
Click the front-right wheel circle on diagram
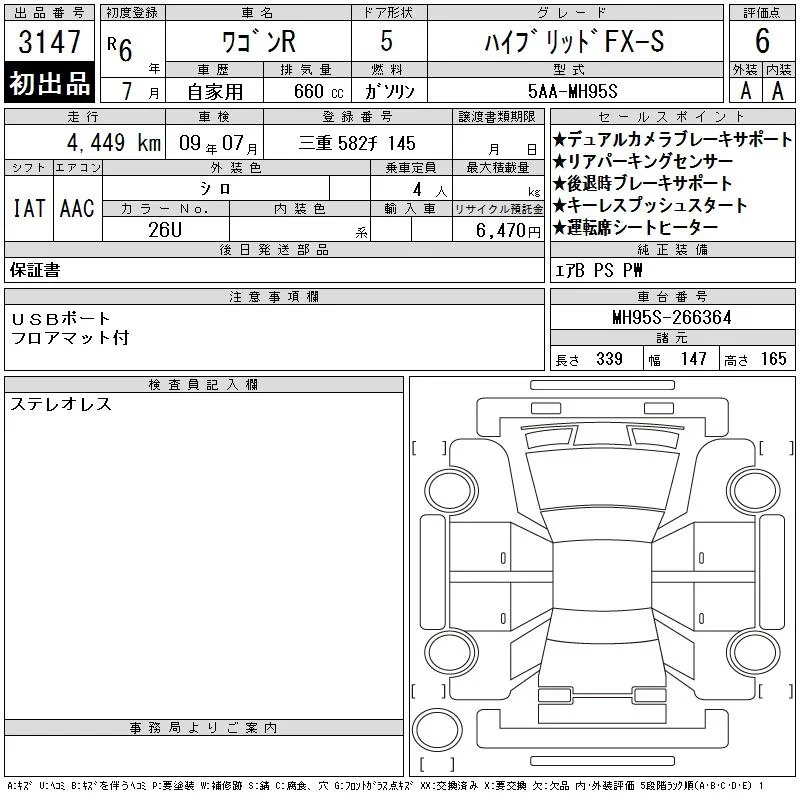754,491
